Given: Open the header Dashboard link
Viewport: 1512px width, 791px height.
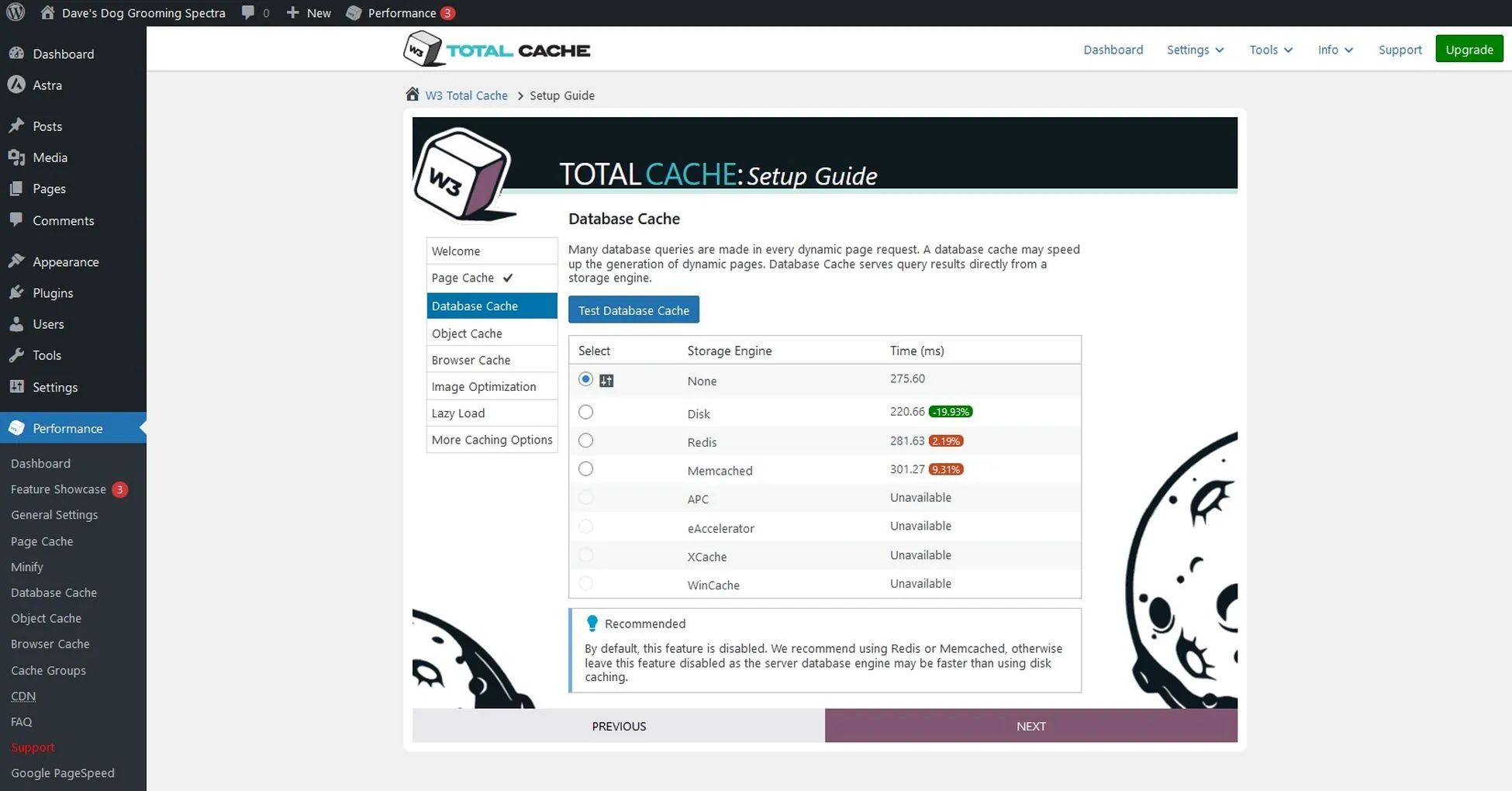Looking at the screenshot, I should point(1113,50).
